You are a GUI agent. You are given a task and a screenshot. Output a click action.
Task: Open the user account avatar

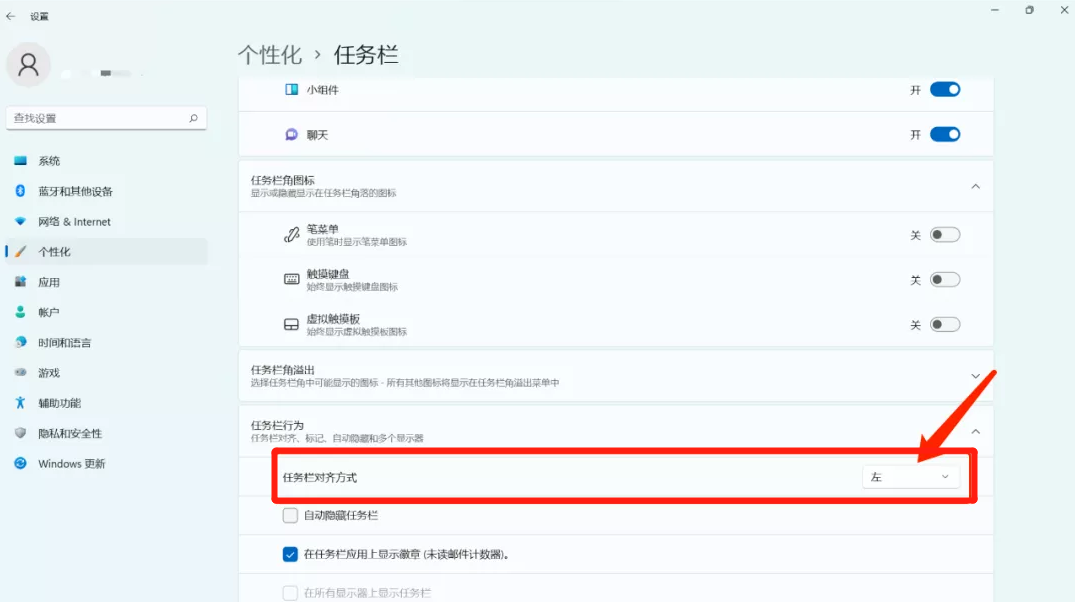coord(28,64)
